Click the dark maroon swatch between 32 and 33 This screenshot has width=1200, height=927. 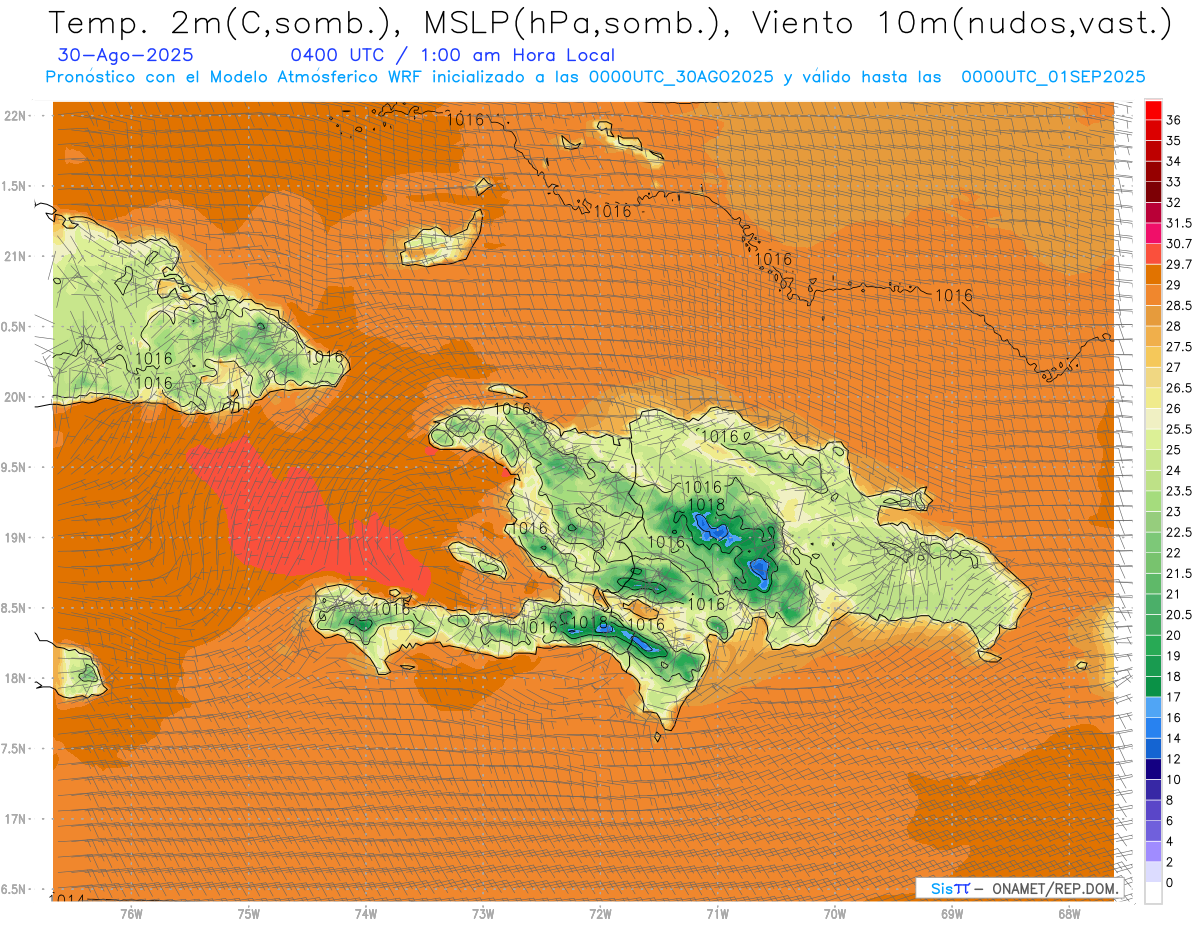[1153, 192]
